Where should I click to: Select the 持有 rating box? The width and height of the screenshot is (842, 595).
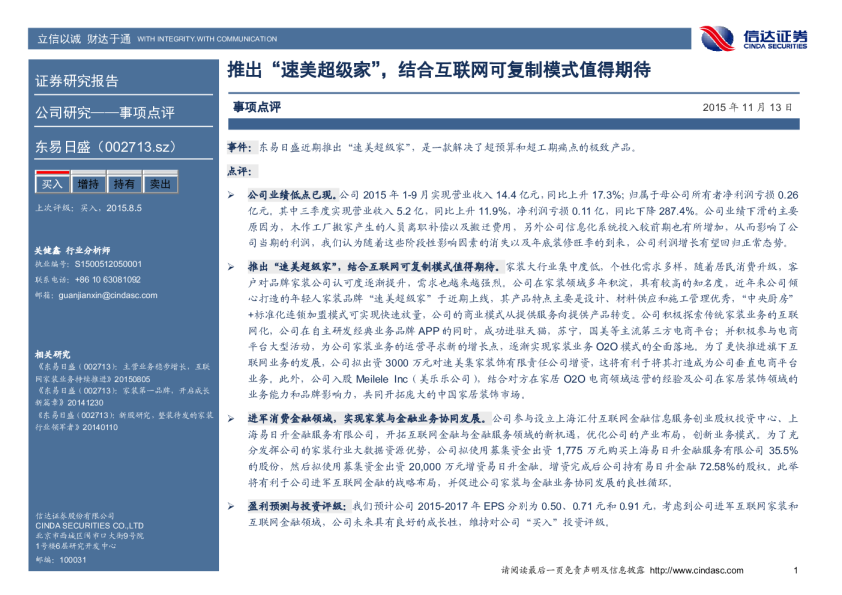point(124,185)
